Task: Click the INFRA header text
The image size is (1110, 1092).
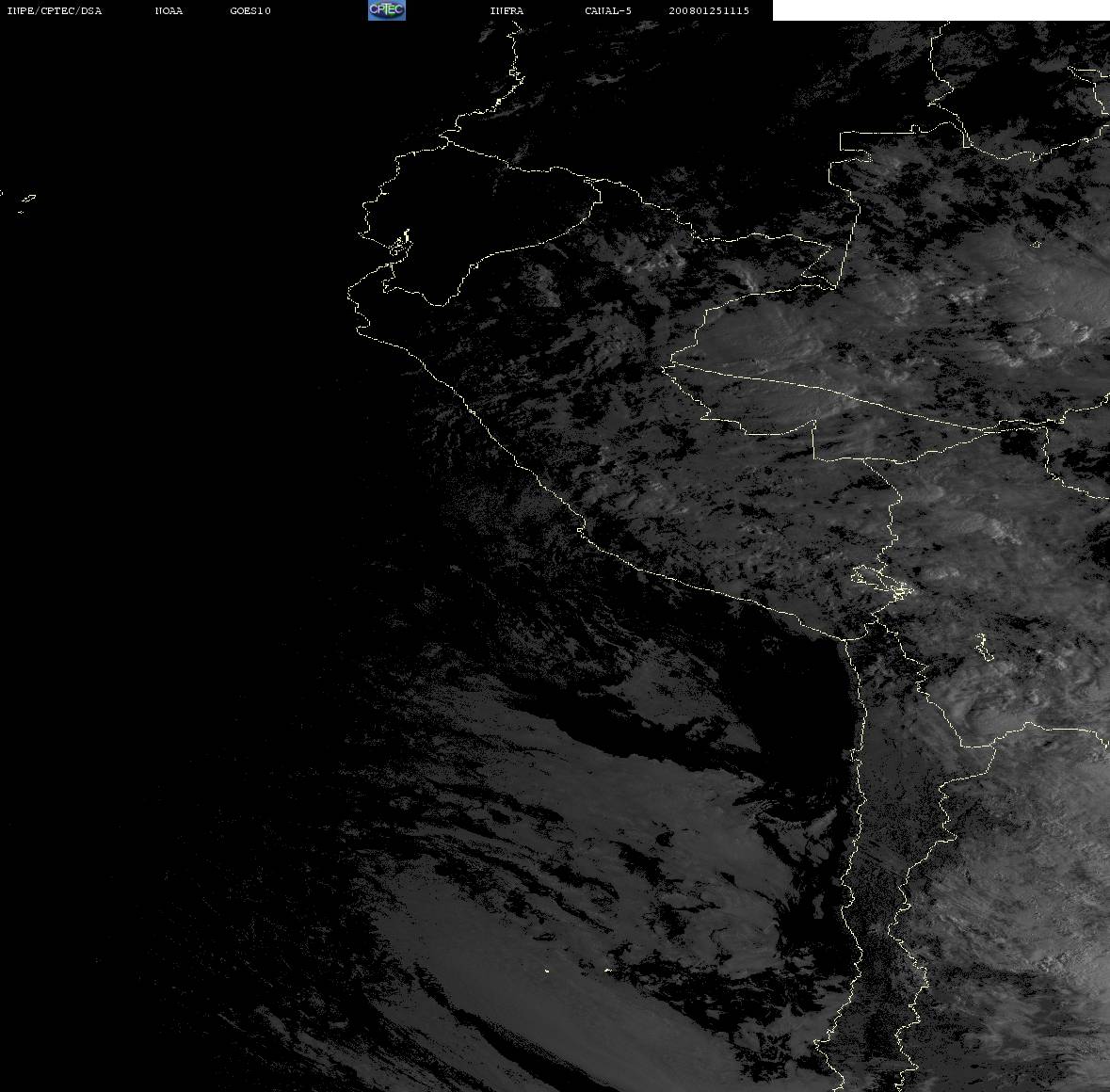Action: tap(507, 10)
